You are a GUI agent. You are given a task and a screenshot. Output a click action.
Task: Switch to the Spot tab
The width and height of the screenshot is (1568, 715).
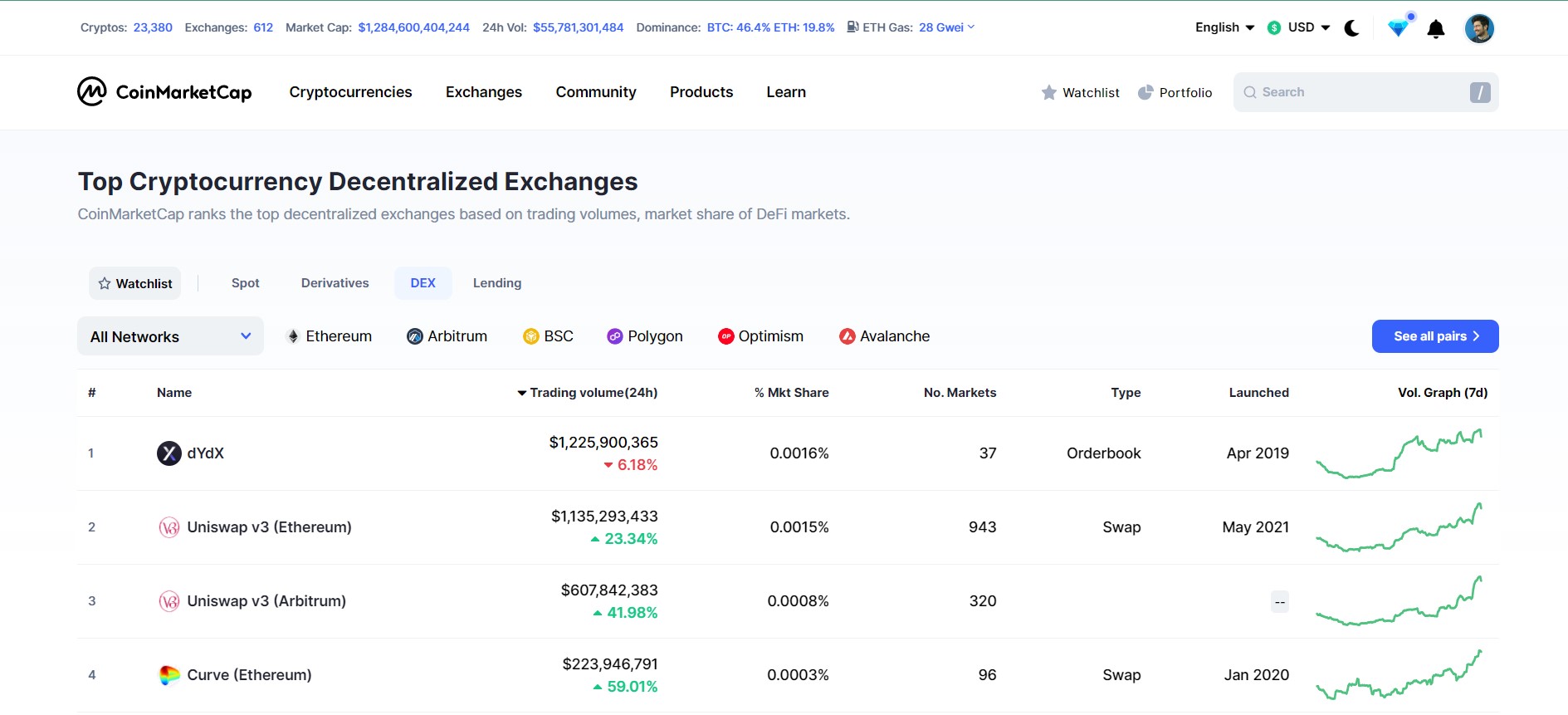246,283
